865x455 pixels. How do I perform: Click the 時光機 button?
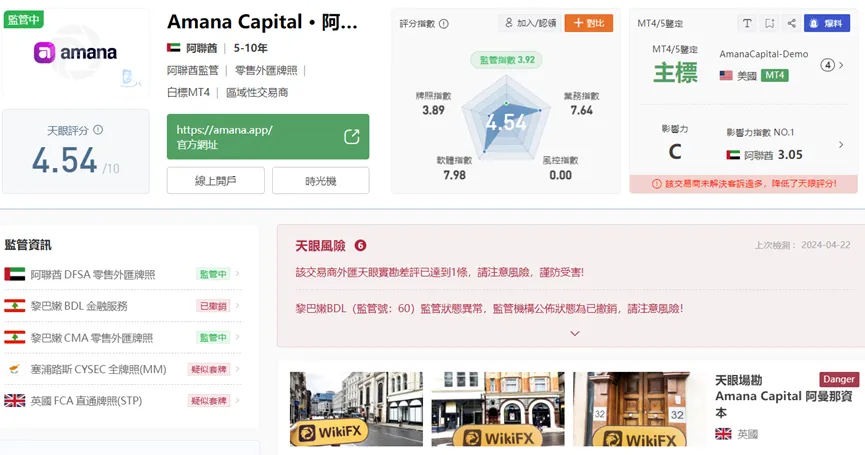pos(321,181)
